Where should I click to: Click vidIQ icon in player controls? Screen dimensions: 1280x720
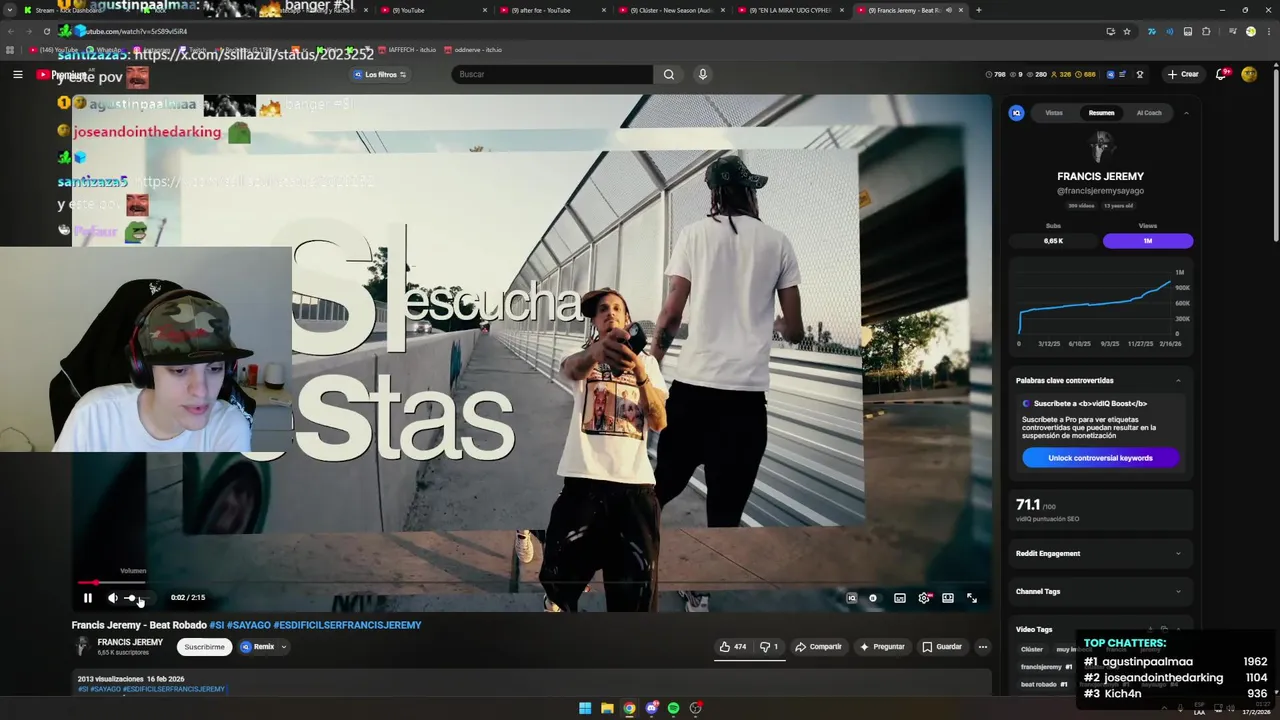pyautogui.click(x=852, y=598)
